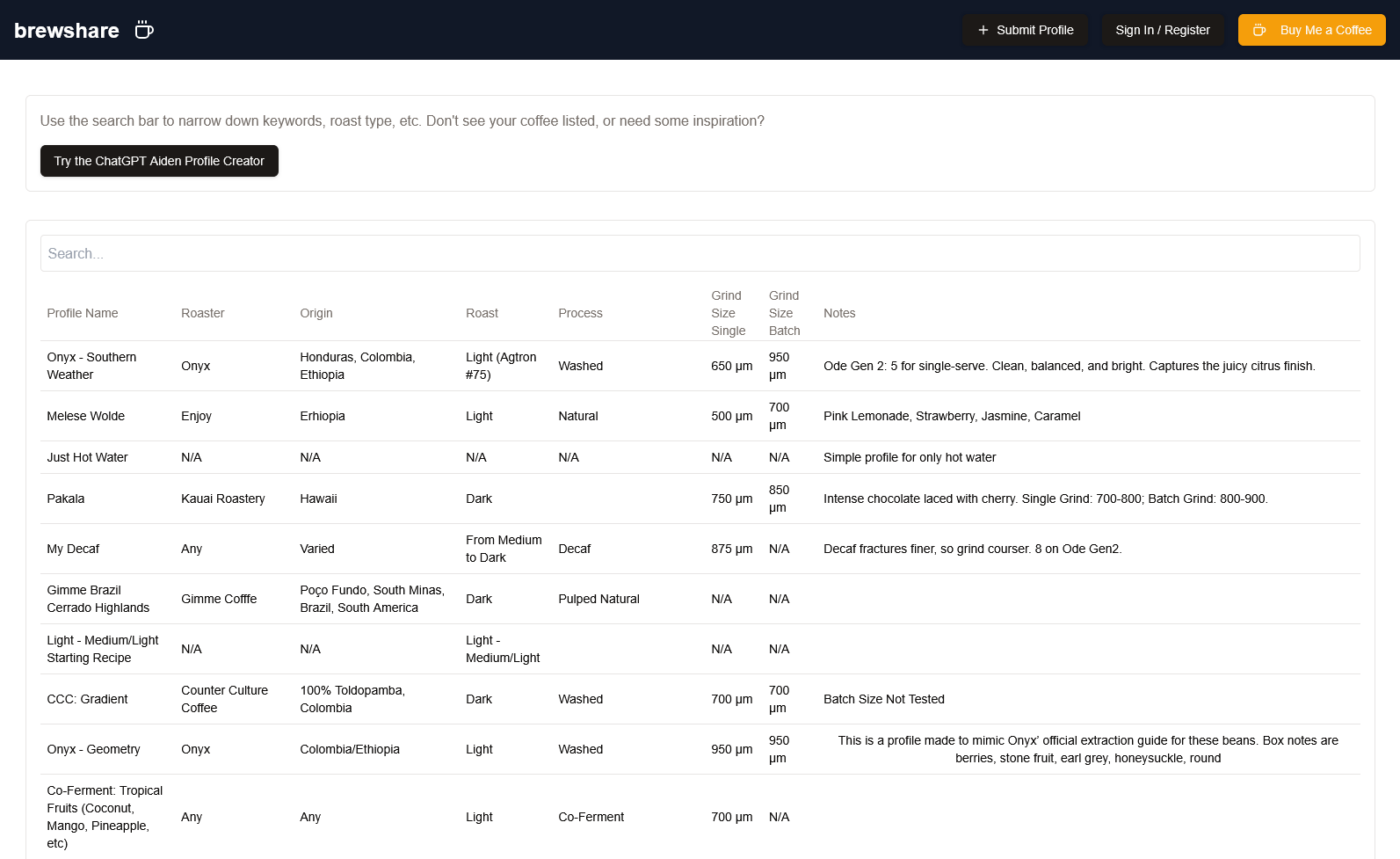Click the Notes column header
Screen dimensions: 1400x859
coord(839,313)
